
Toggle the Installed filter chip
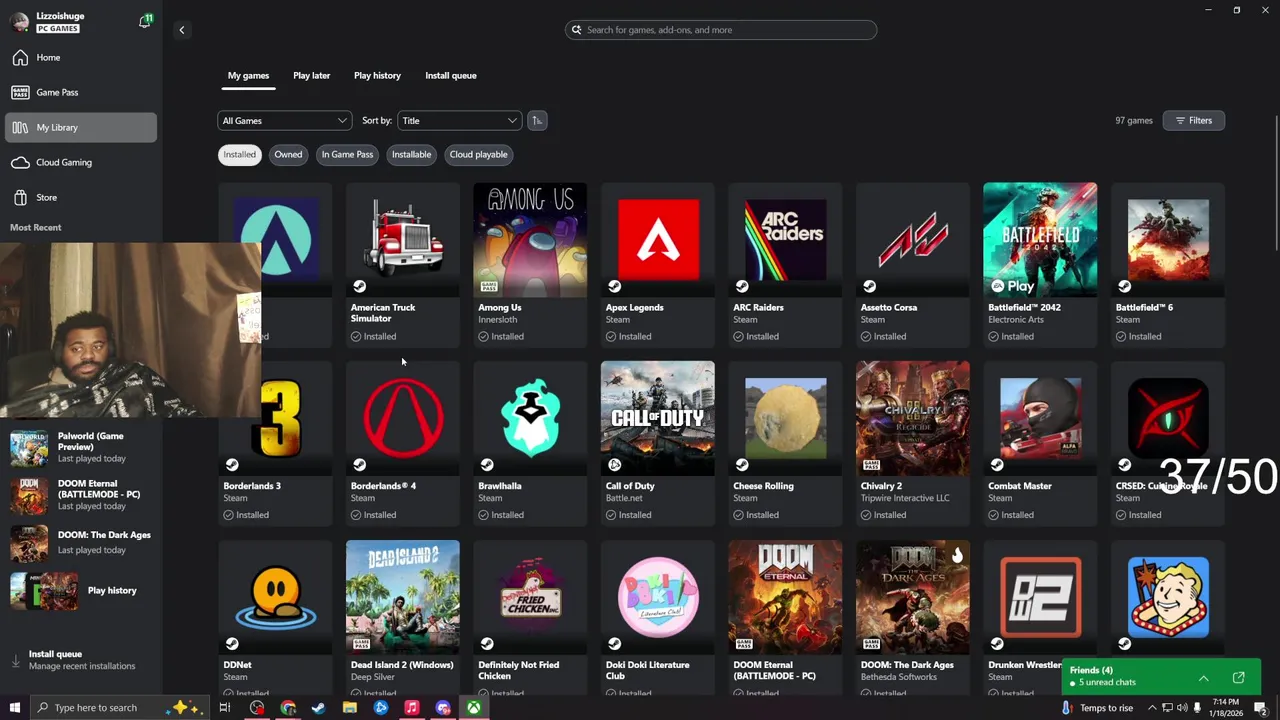(239, 154)
